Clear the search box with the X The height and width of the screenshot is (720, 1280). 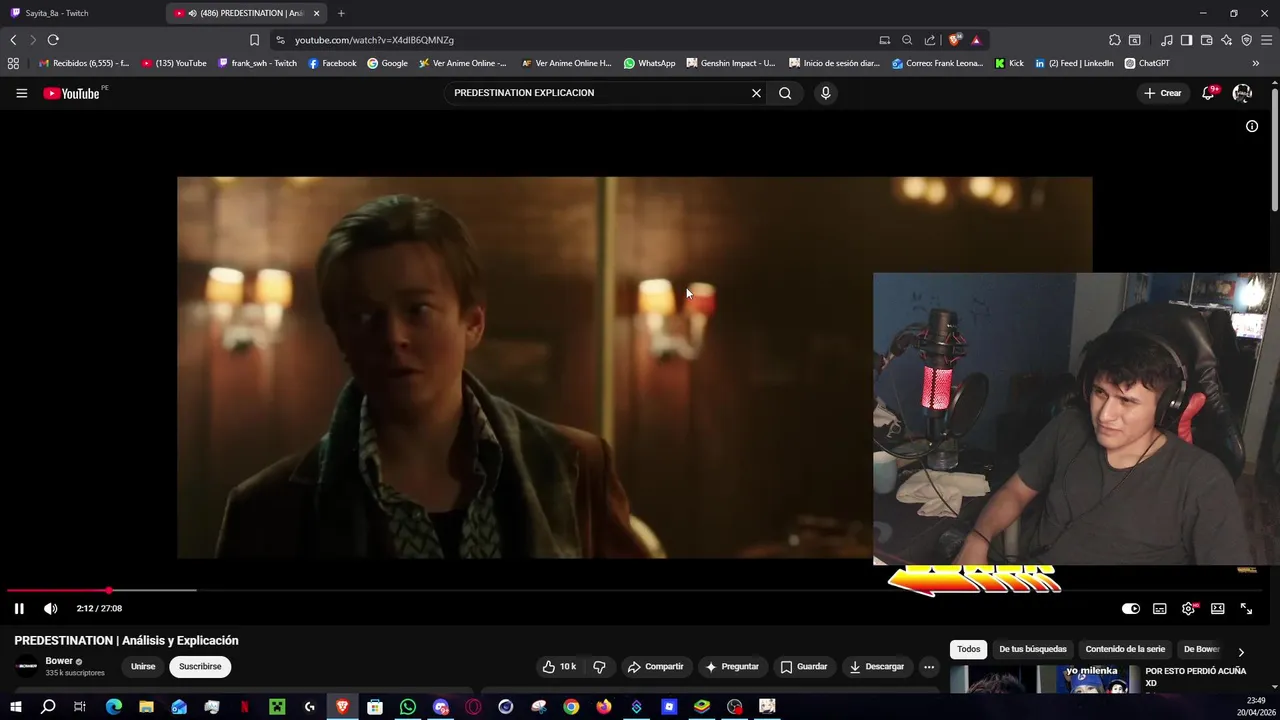click(756, 93)
